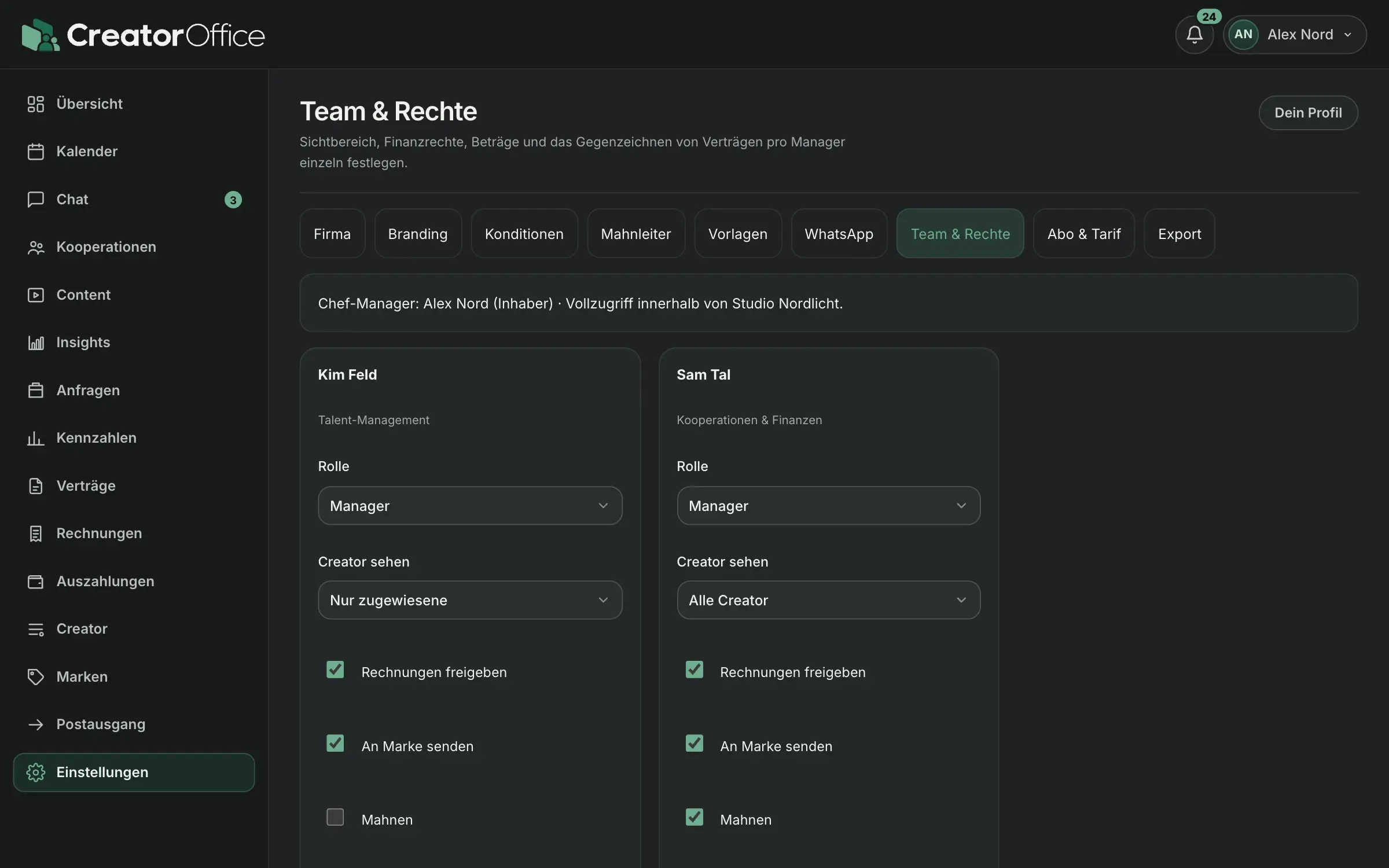Open the Export tab
This screenshot has height=868, width=1389.
[1179, 234]
